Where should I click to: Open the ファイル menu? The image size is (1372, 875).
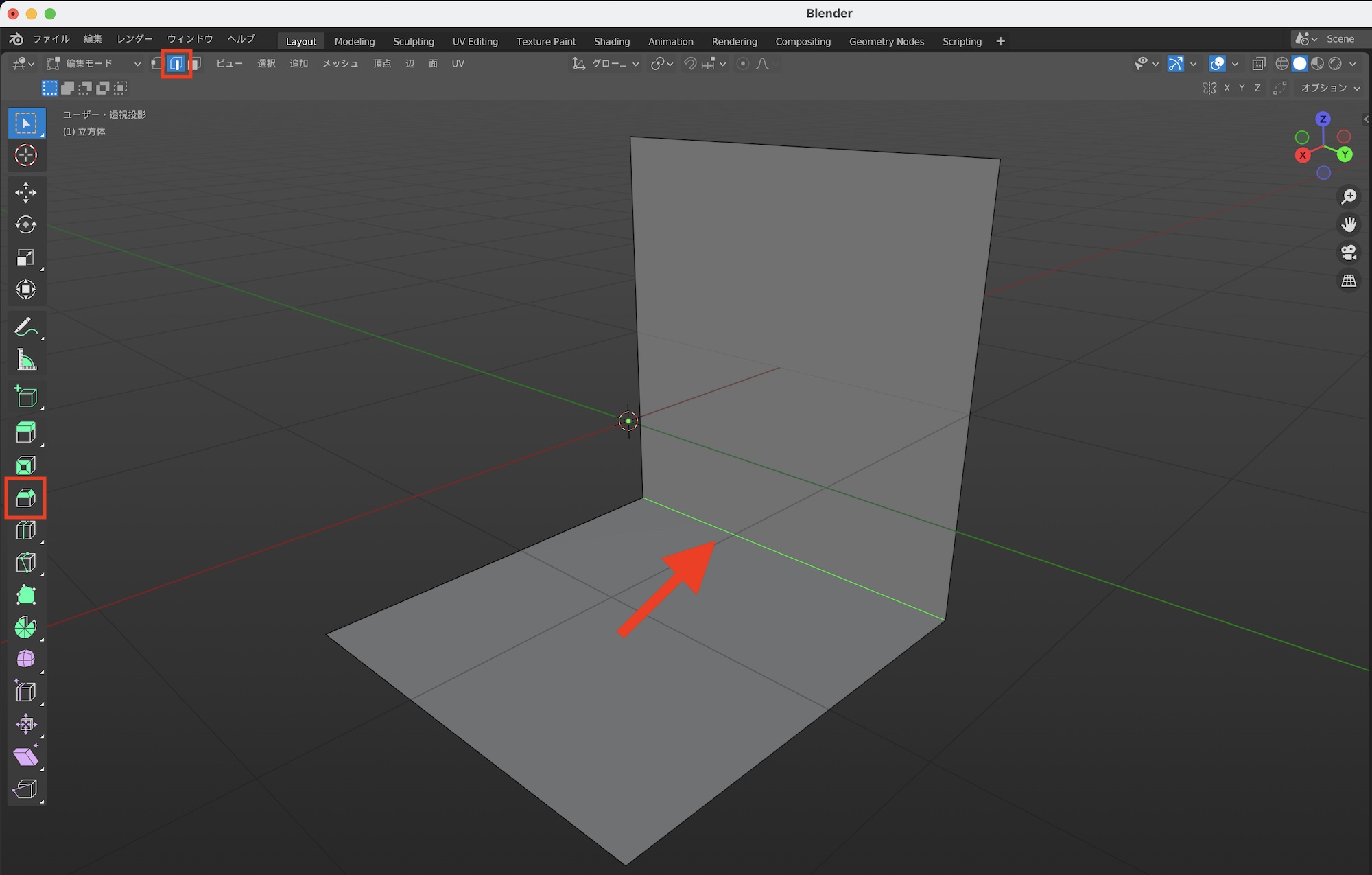51,39
